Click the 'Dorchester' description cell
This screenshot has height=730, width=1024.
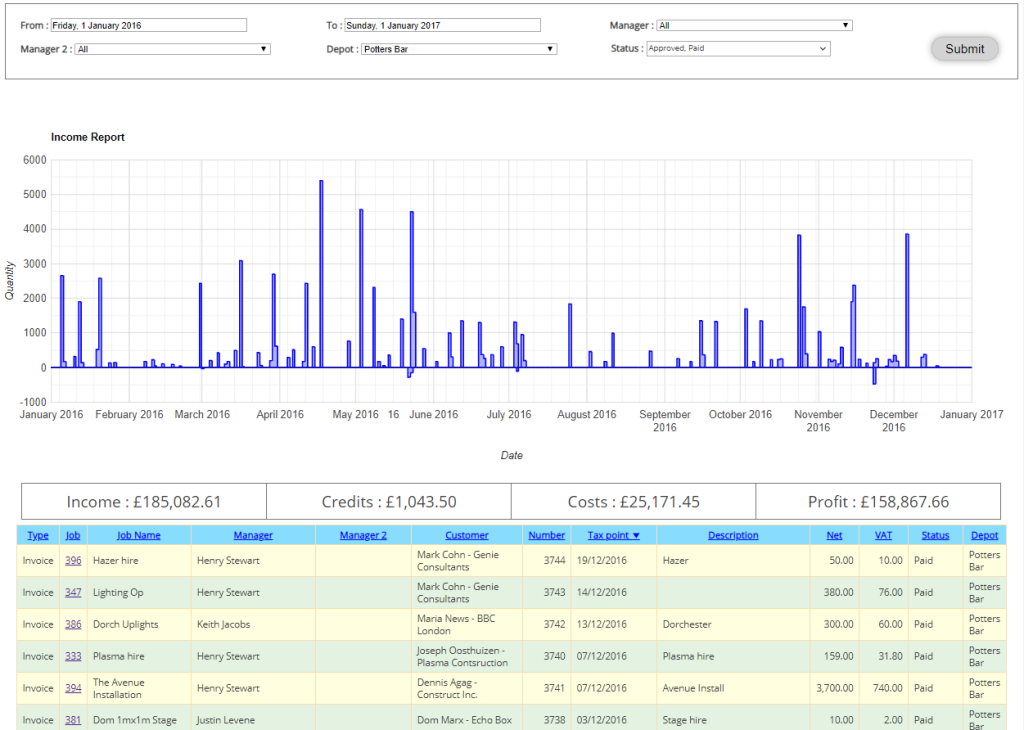click(733, 624)
